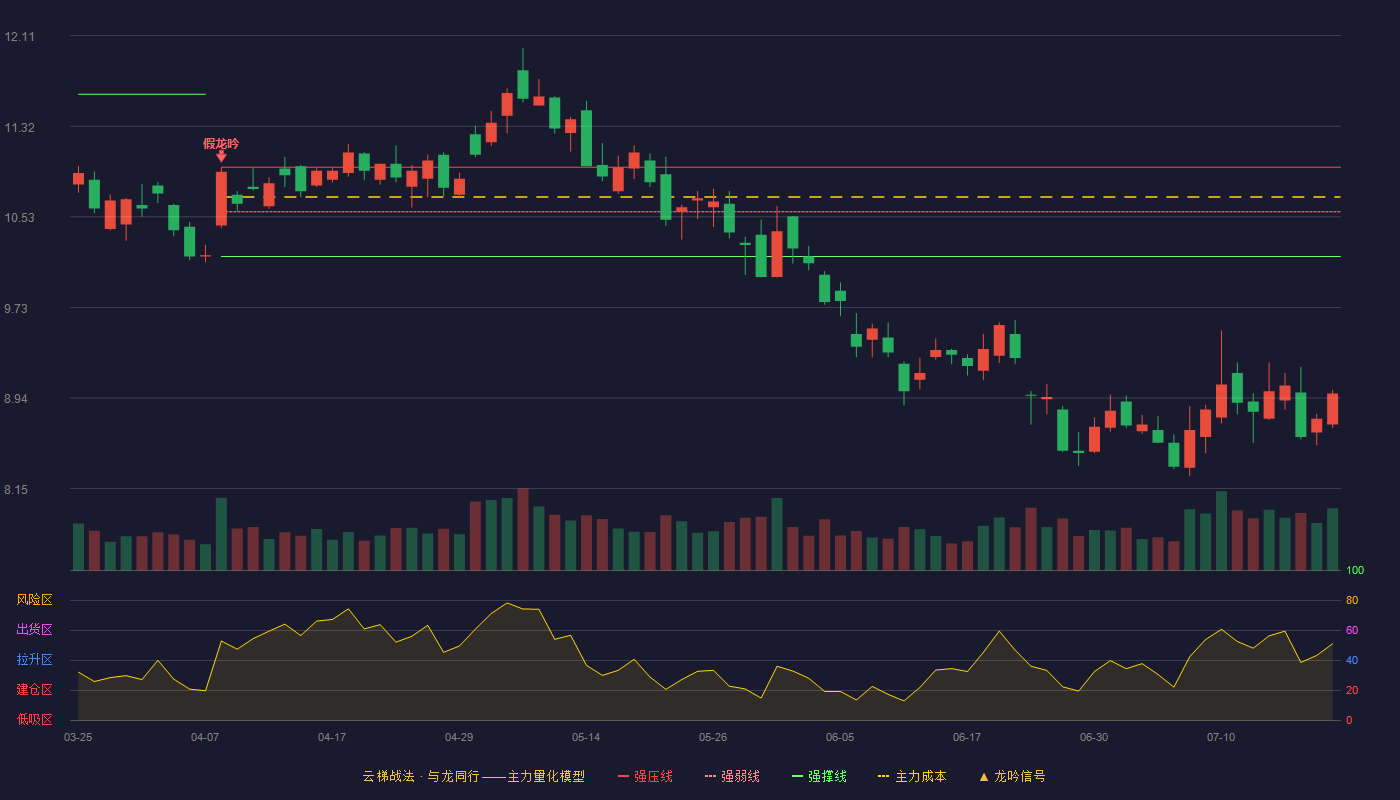
Task: Toggle the 龙吟信号 legend entry
Action: point(1012,776)
